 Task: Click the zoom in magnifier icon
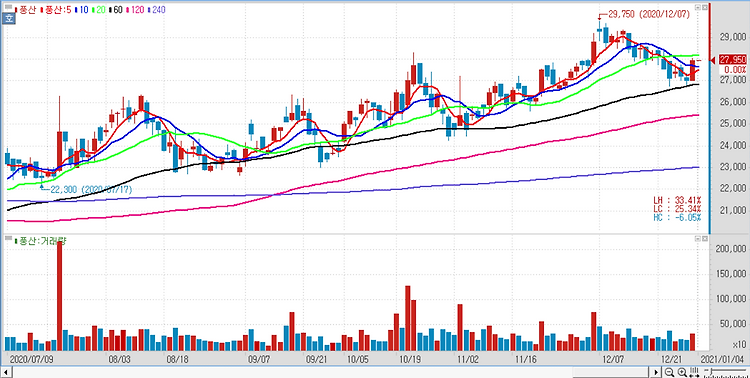point(682,372)
